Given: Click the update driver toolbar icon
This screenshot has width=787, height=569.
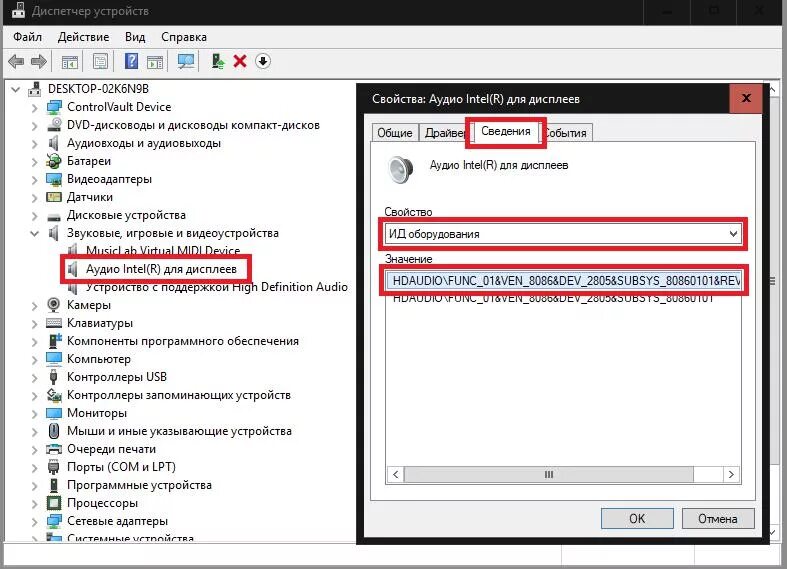Looking at the screenshot, I should click(217, 62).
